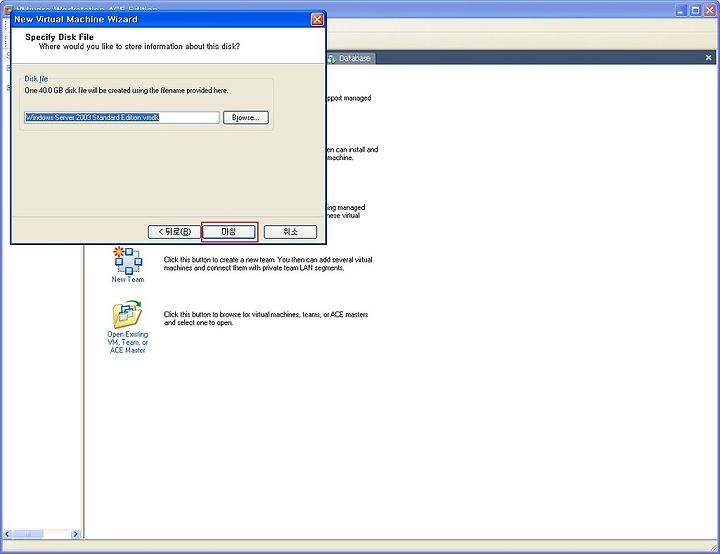This screenshot has height=554, width=720.
Task: Click the 취소 cancel button
Action: click(290, 232)
